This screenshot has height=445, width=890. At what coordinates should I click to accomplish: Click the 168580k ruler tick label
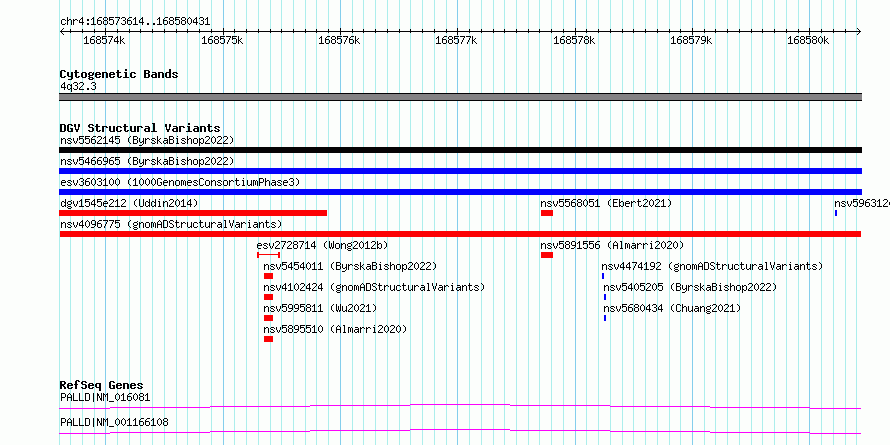pos(808,40)
